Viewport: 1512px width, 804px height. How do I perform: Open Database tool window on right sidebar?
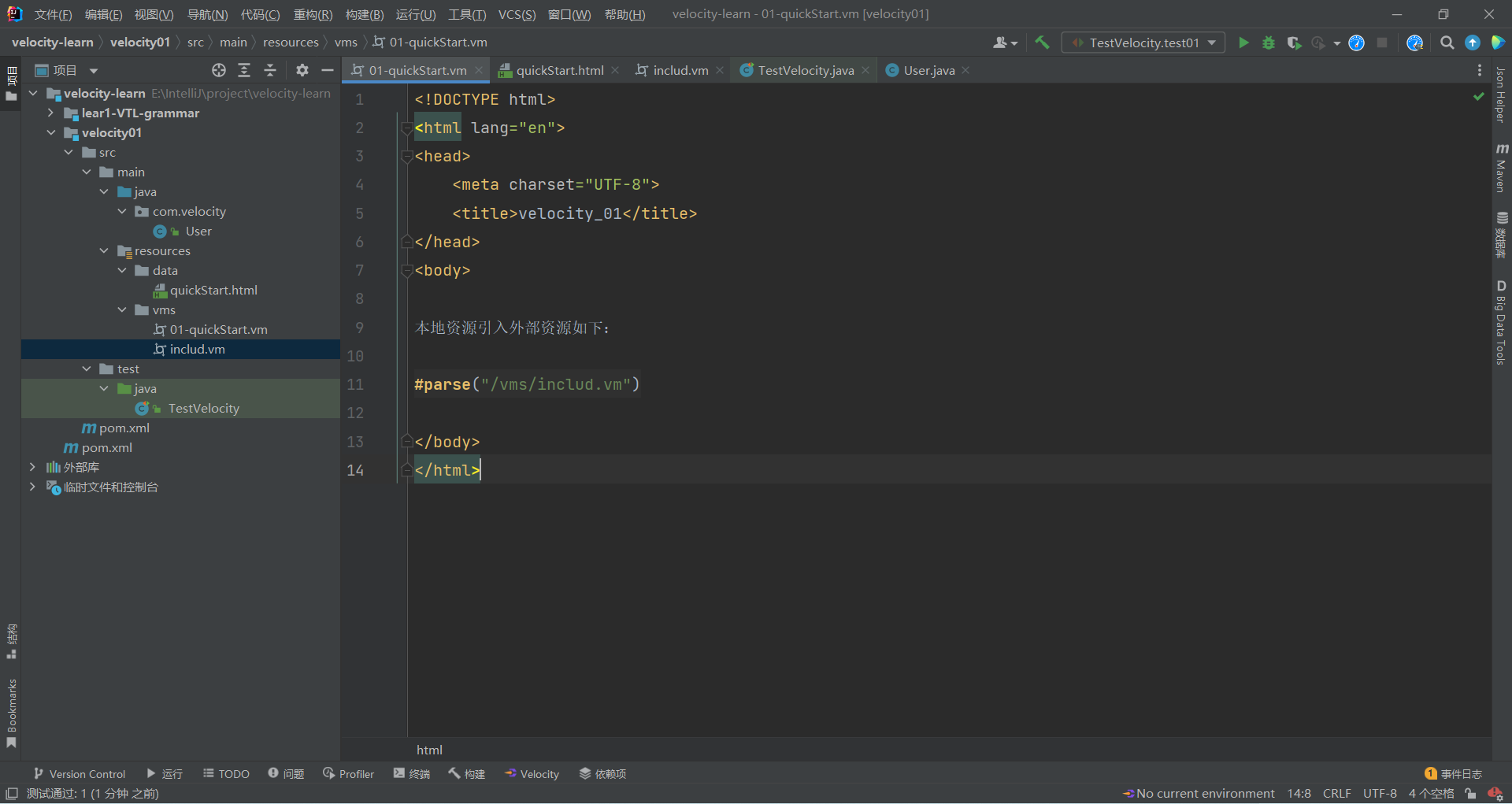pyautogui.click(x=1502, y=235)
